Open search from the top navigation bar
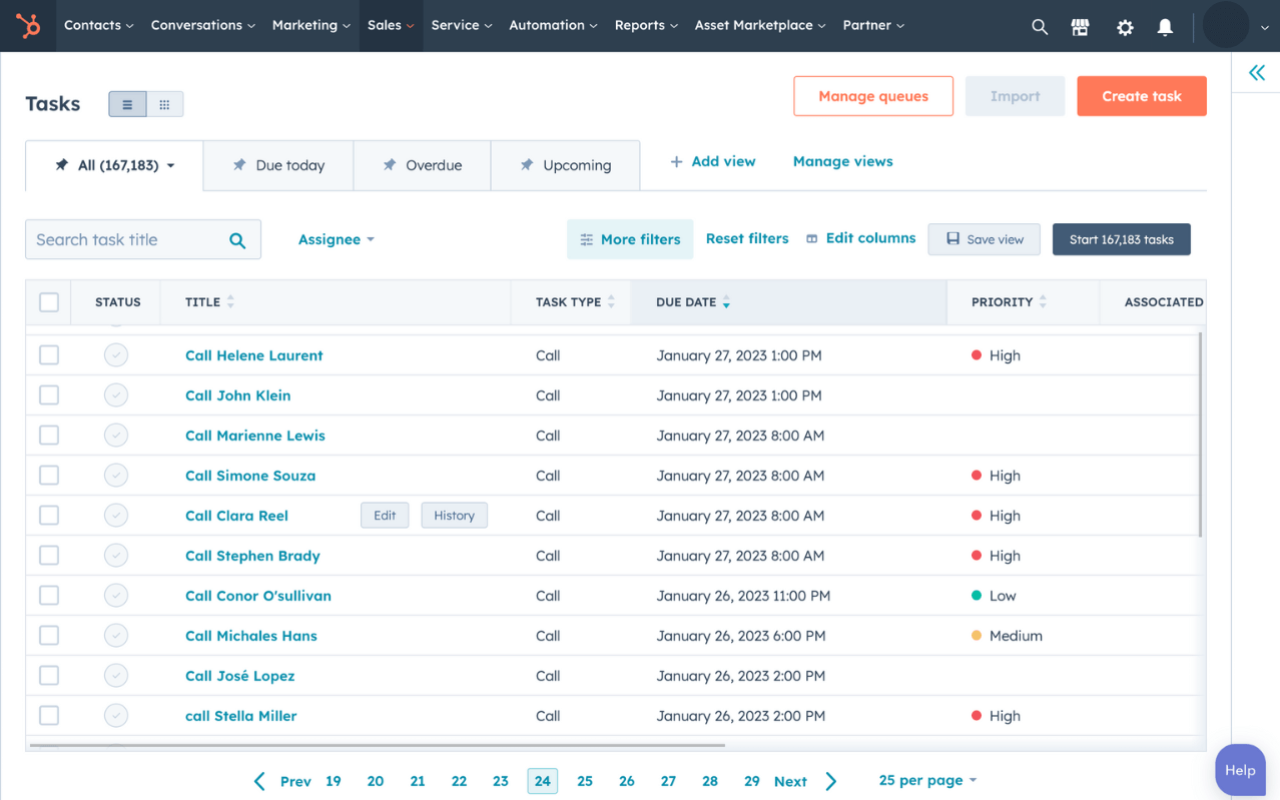 (1039, 26)
